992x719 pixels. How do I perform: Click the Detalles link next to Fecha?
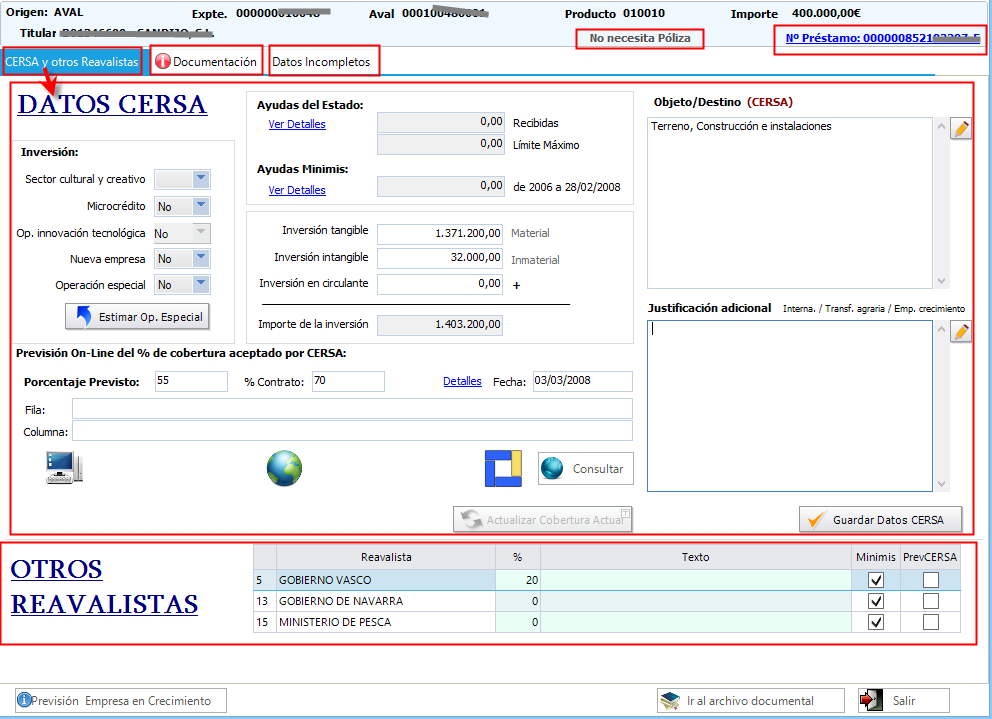[462, 381]
